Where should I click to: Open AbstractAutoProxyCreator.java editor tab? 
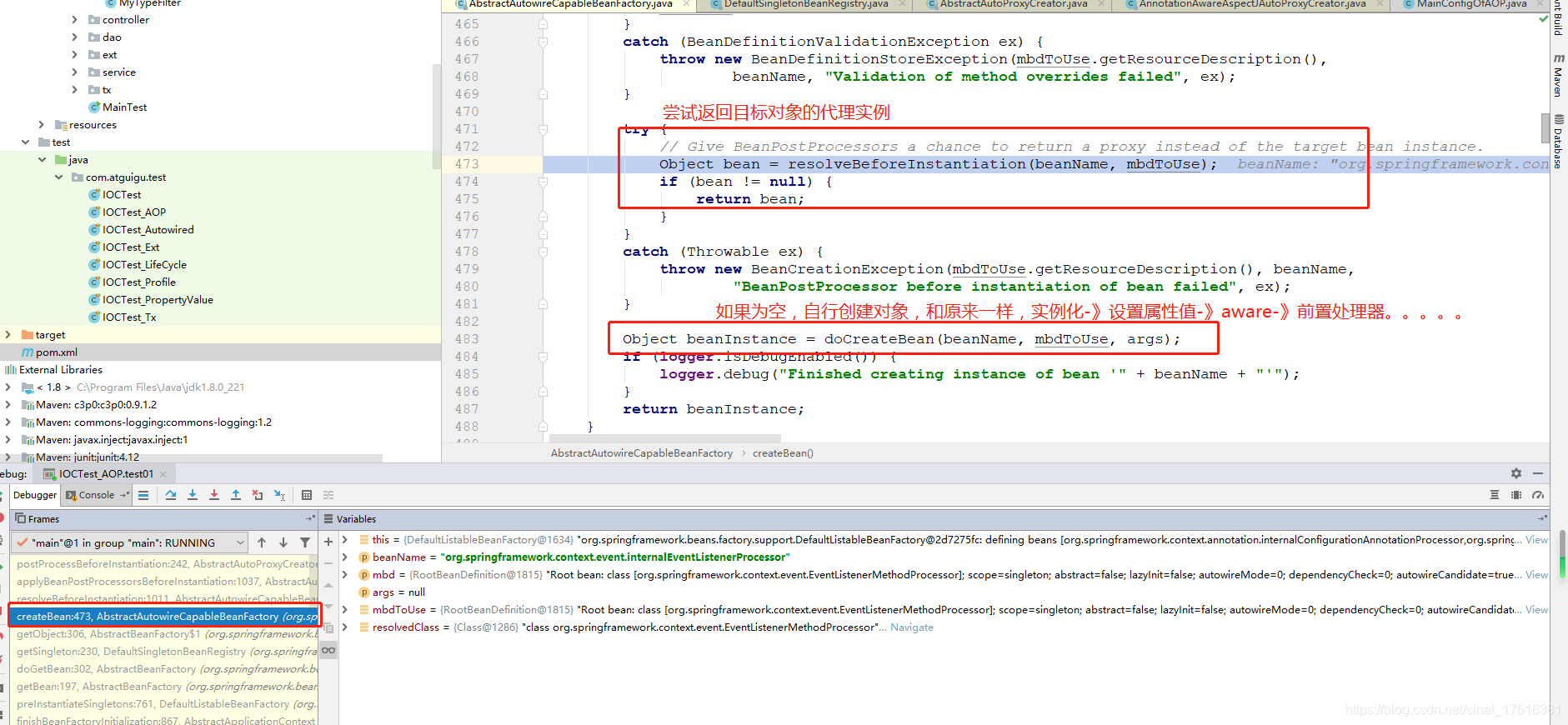click(x=1014, y=4)
